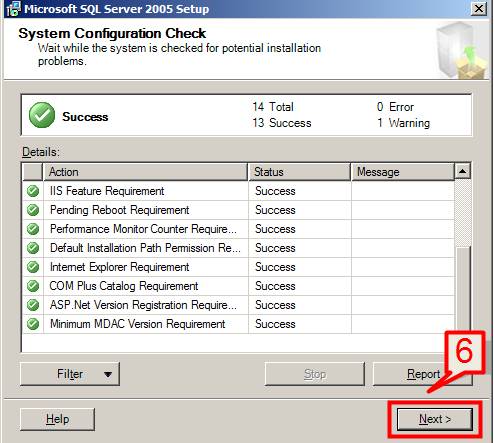Select the Pending Reboot Requirement row

coord(238,210)
